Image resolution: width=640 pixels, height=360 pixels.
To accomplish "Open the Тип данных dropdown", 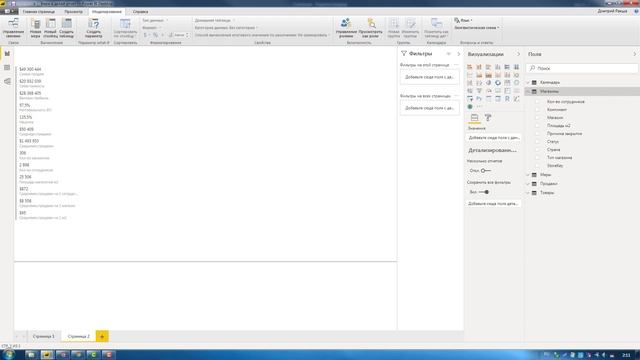I will [155, 20].
